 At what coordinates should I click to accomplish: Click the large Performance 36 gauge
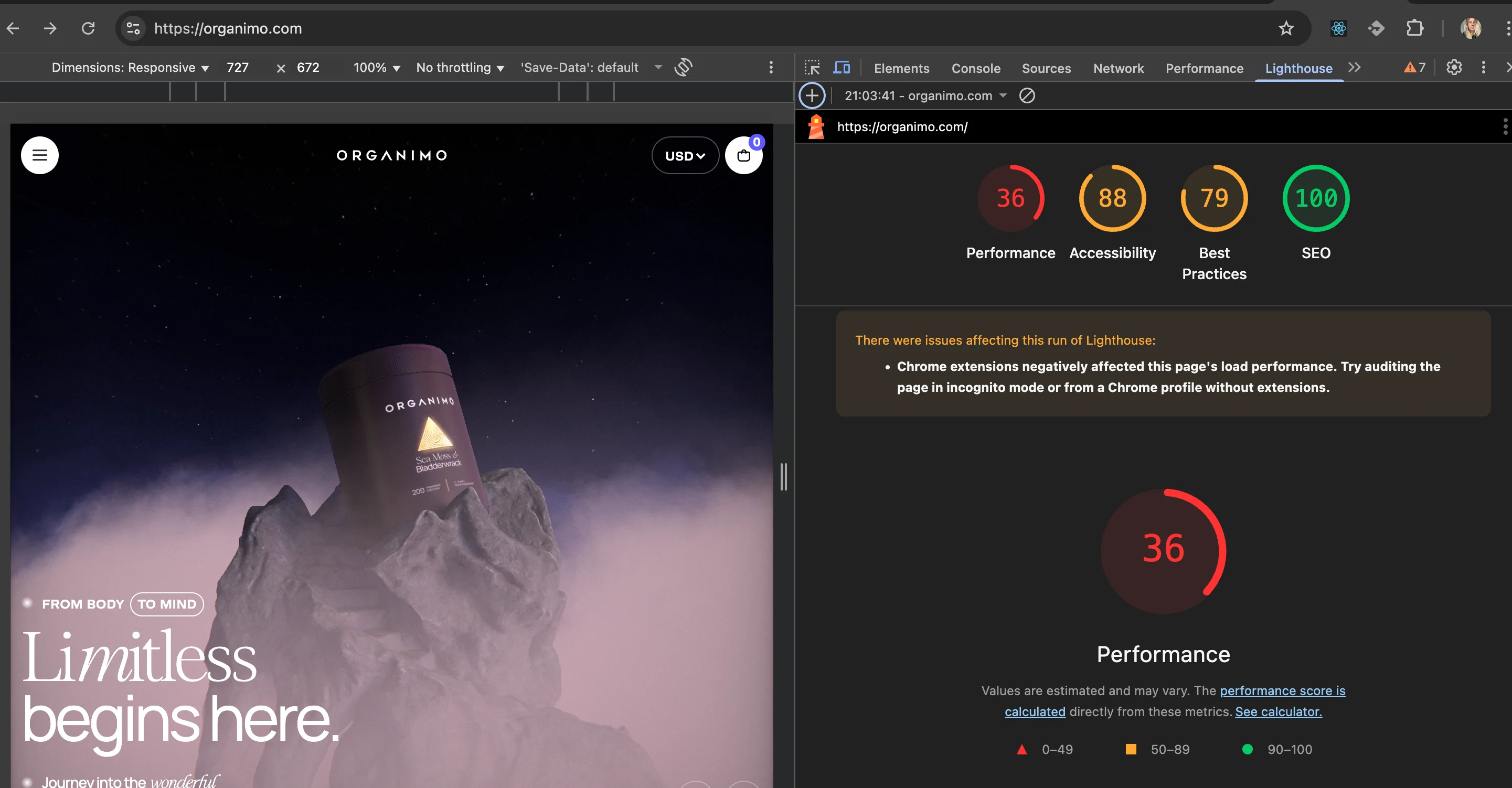coord(1163,551)
